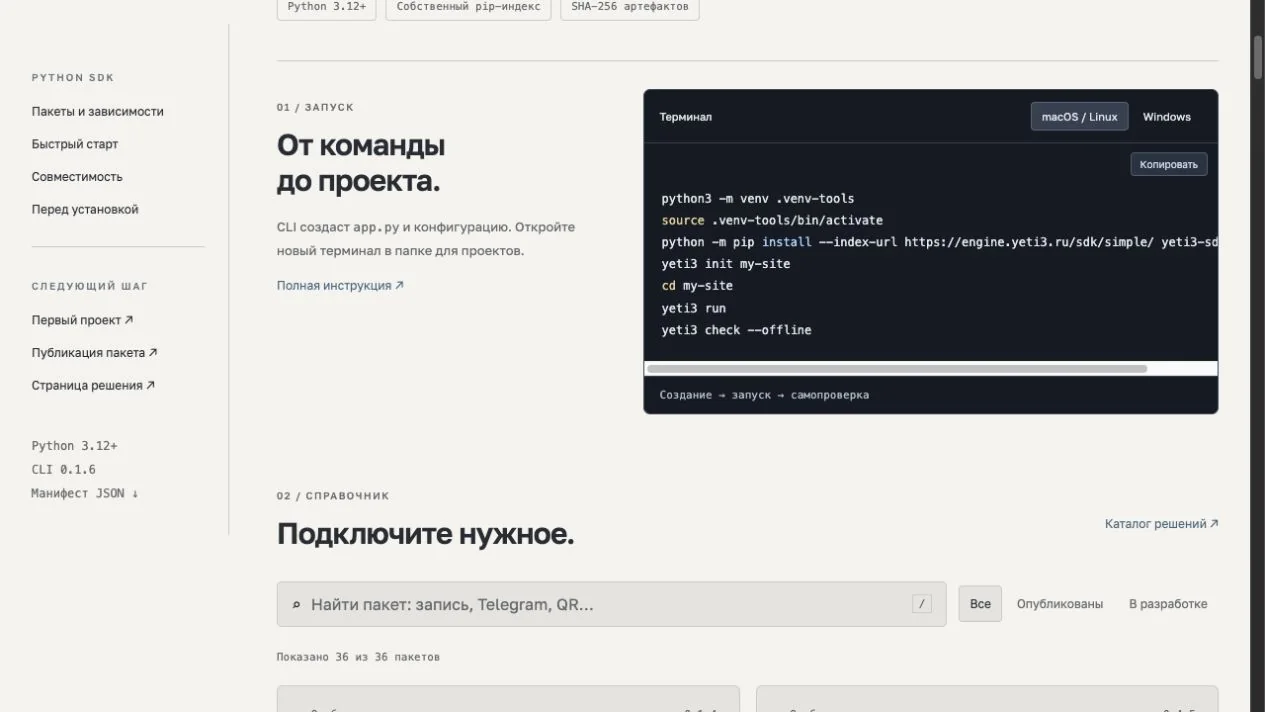The image size is (1265, 712).
Task: Filter packages by Опубликованы
Action: click(x=1060, y=604)
